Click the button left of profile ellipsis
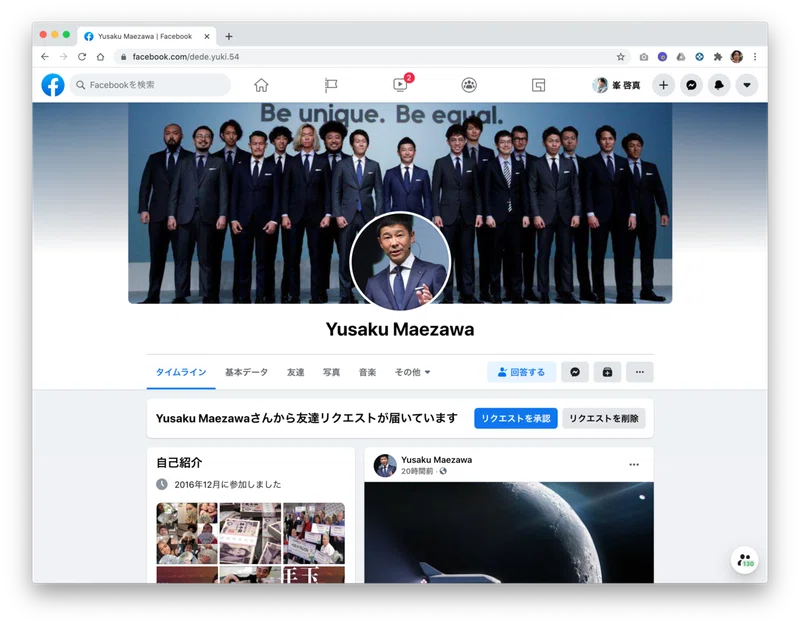The image size is (800, 626). click(607, 372)
